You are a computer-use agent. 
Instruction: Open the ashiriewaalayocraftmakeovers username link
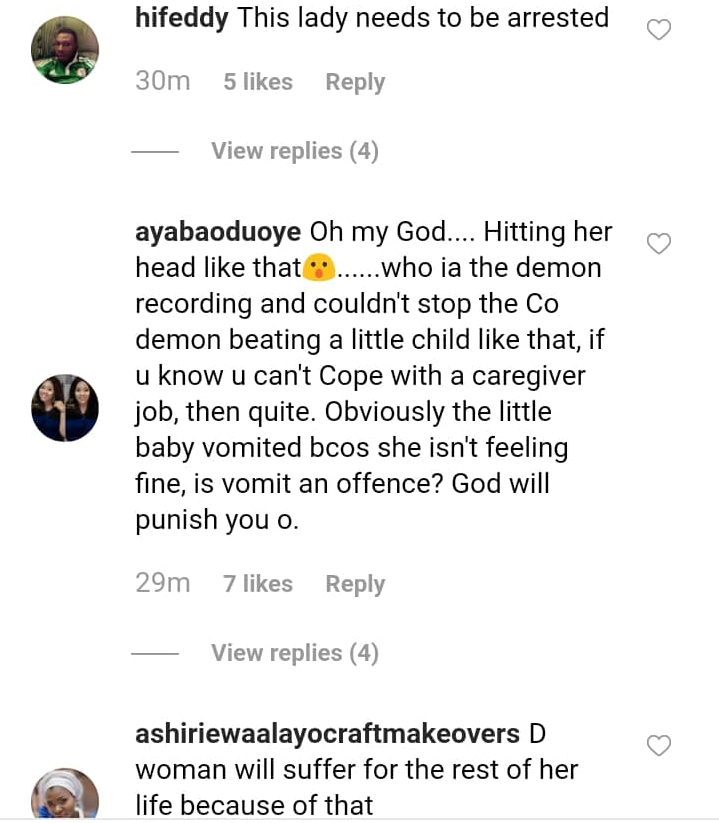[327, 734]
